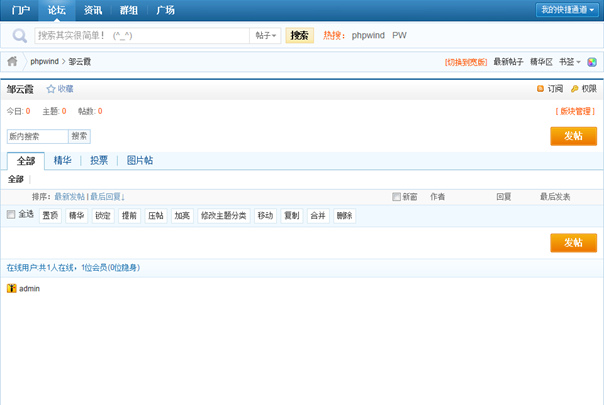
Task: Click the 锁定 button
Action: pos(103,216)
